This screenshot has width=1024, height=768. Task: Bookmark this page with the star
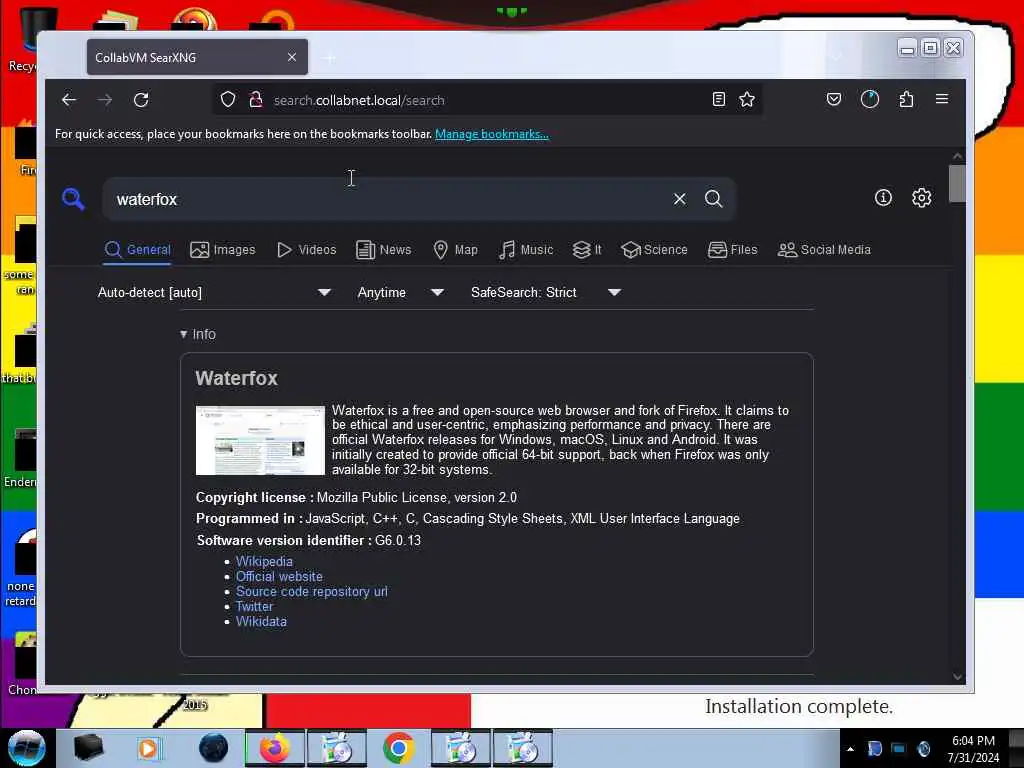(x=747, y=99)
